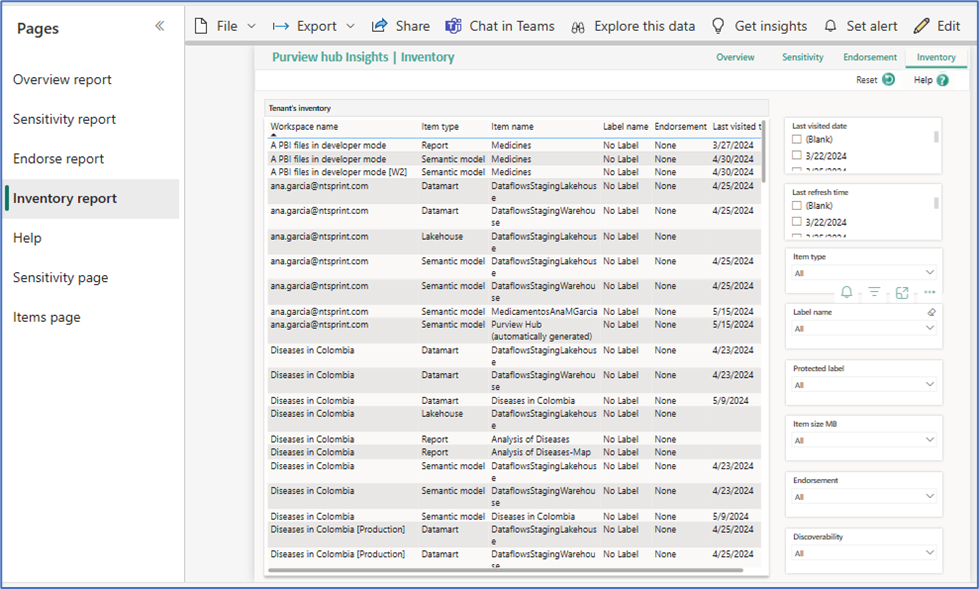Clear selections with eraser icon on Label name

click(x=932, y=312)
